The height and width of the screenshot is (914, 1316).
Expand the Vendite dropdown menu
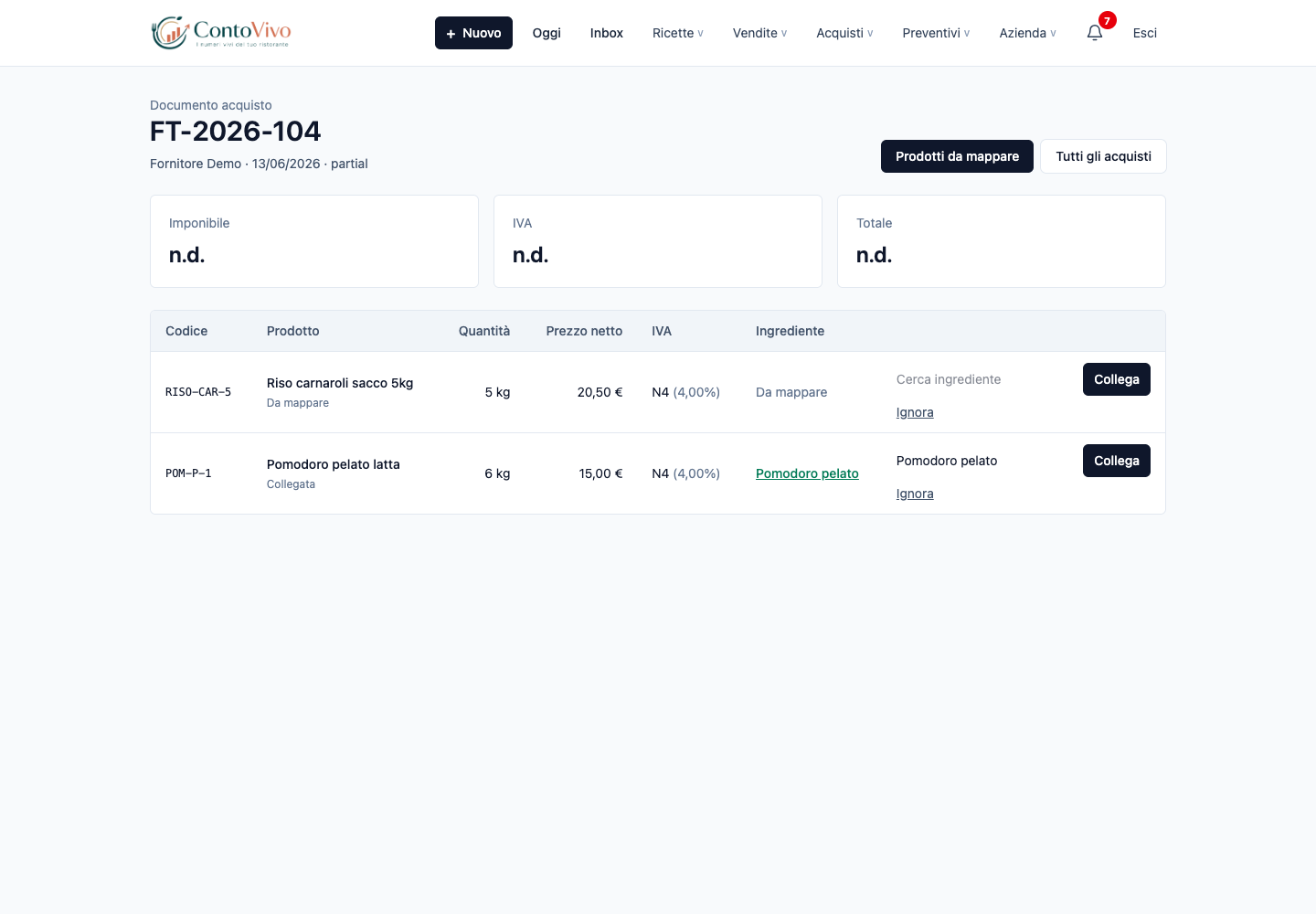coord(759,33)
